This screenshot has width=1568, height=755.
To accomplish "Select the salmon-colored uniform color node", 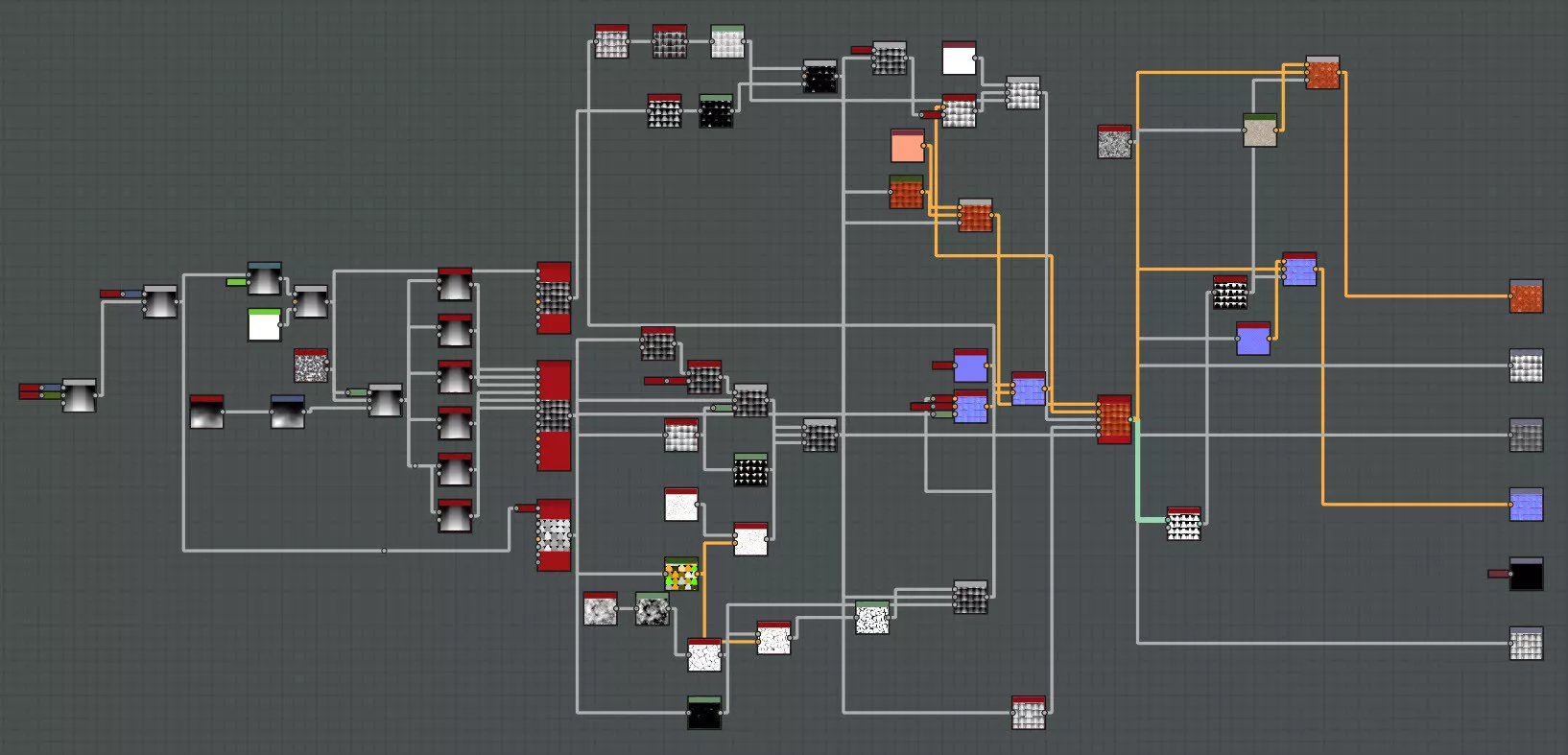I will coord(907,147).
